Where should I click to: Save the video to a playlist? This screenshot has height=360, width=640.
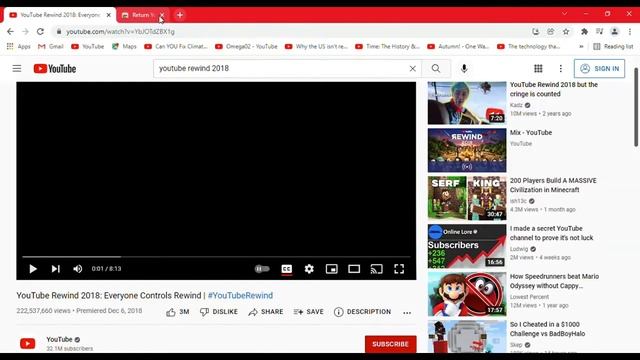(x=309, y=312)
